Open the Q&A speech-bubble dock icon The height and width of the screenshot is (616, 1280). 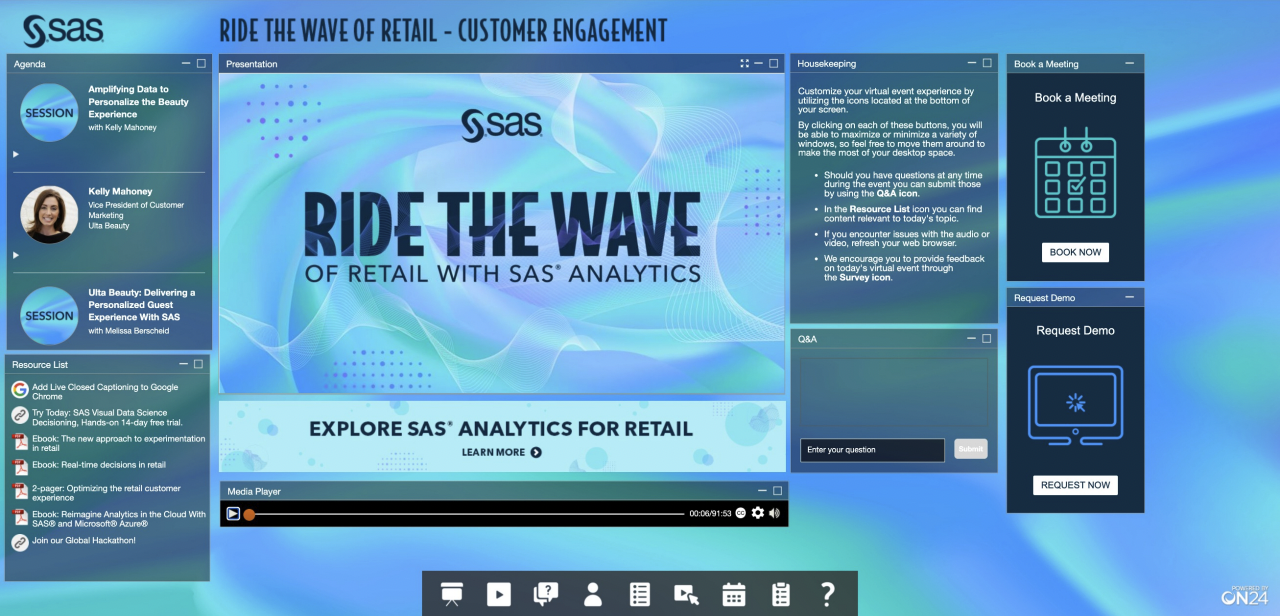click(546, 594)
